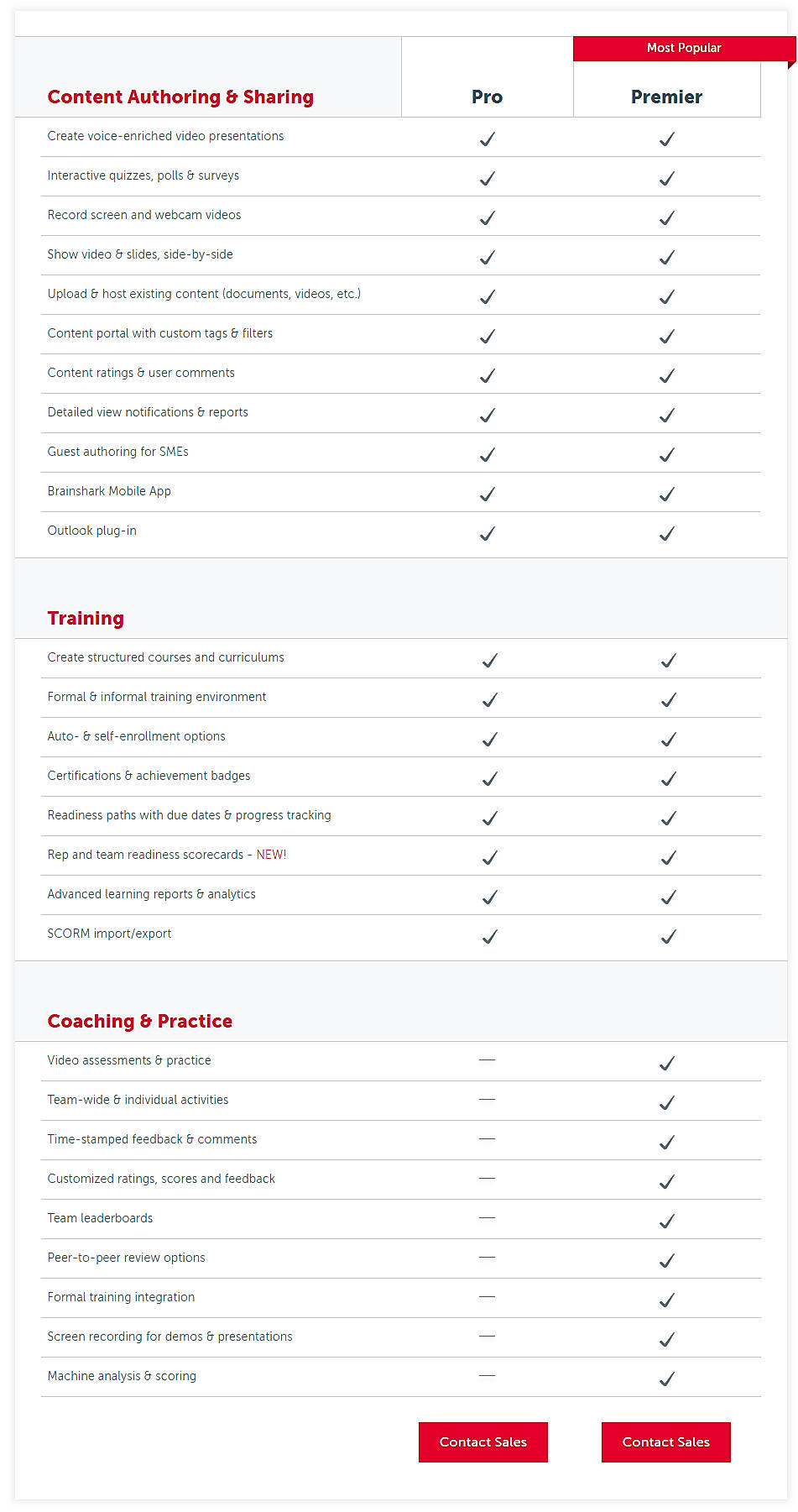The width and height of the screenshot is (798, 1512).
Task: Expand the Content Authoring & Sharing section
Action: (x=180, y=97)
